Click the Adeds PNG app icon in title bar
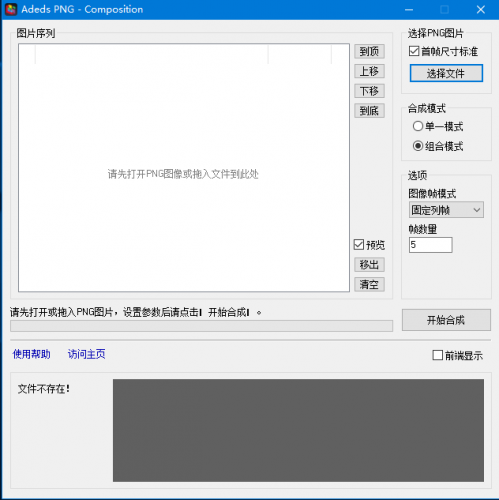The image size is (499, 500). pos(11,9)
